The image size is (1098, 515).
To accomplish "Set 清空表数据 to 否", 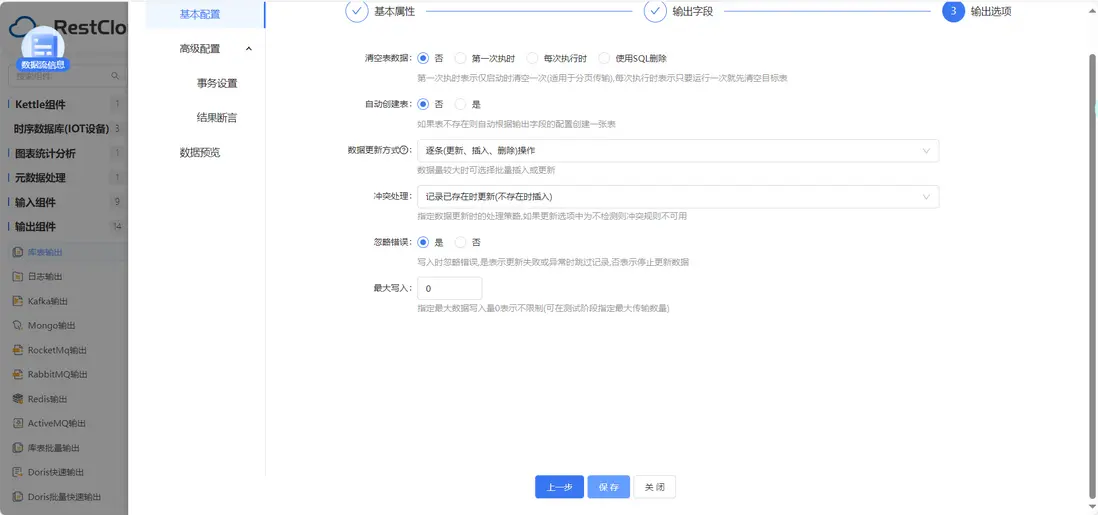I will (423, 58).
